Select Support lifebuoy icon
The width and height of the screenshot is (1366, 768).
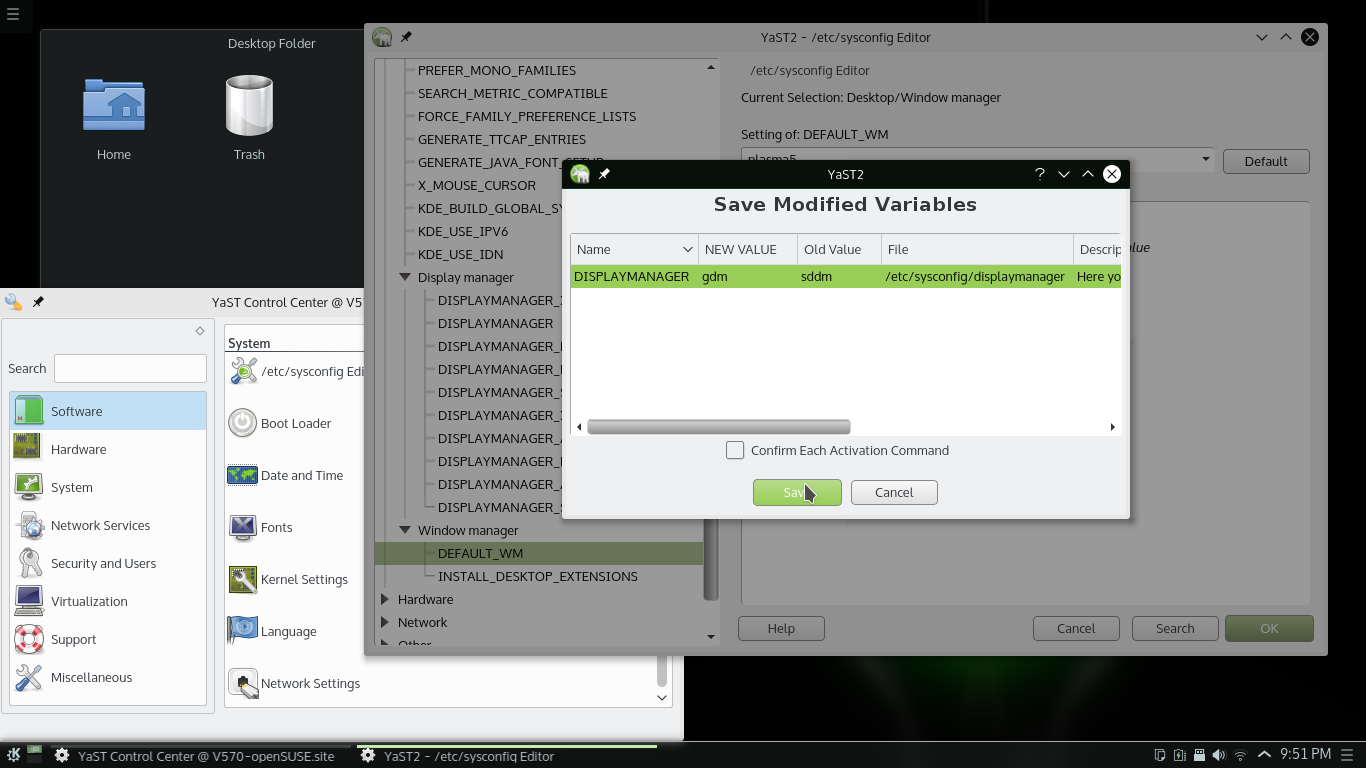(28, 639)
